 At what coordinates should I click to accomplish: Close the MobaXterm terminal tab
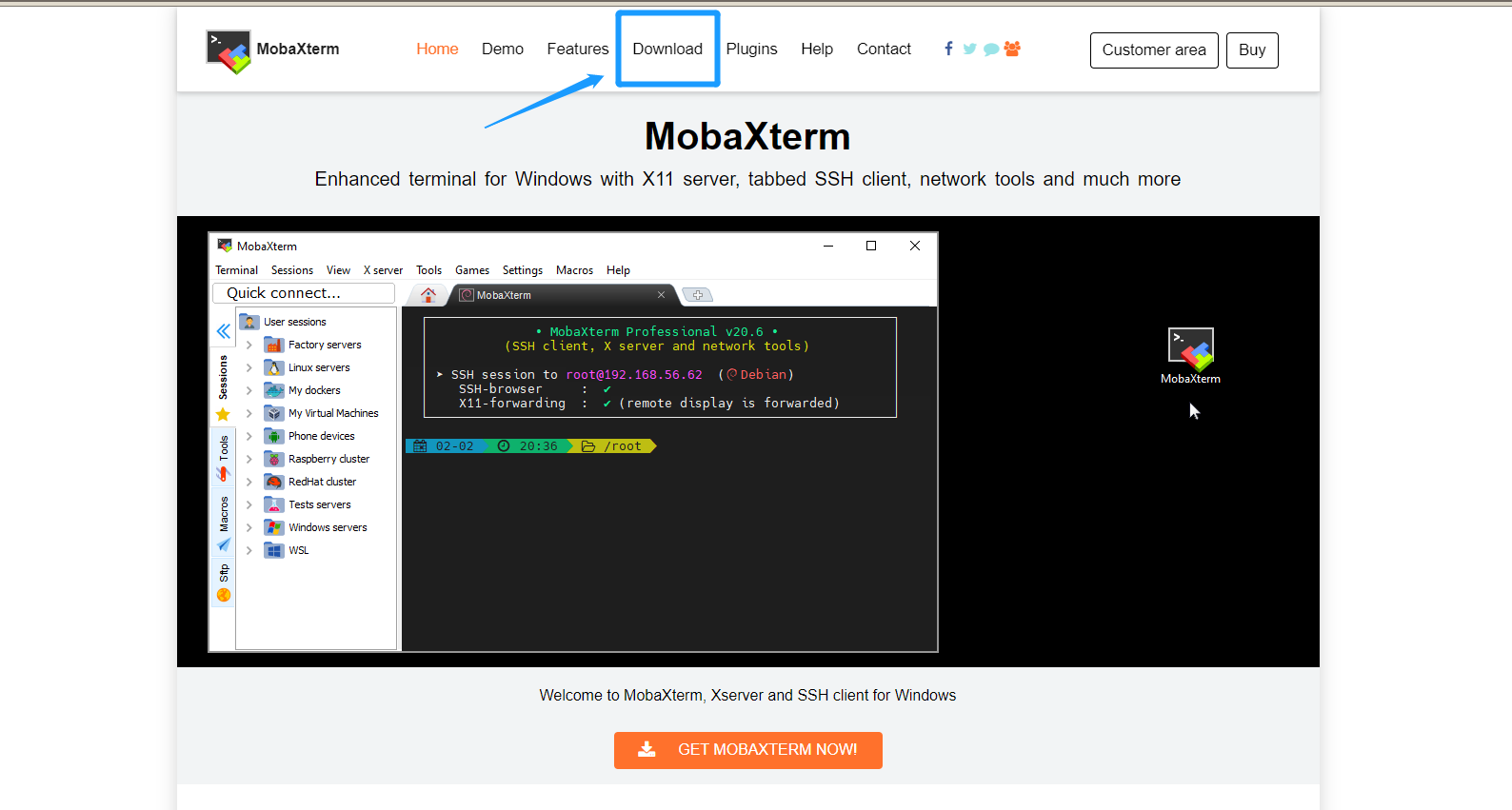point(661,294)
